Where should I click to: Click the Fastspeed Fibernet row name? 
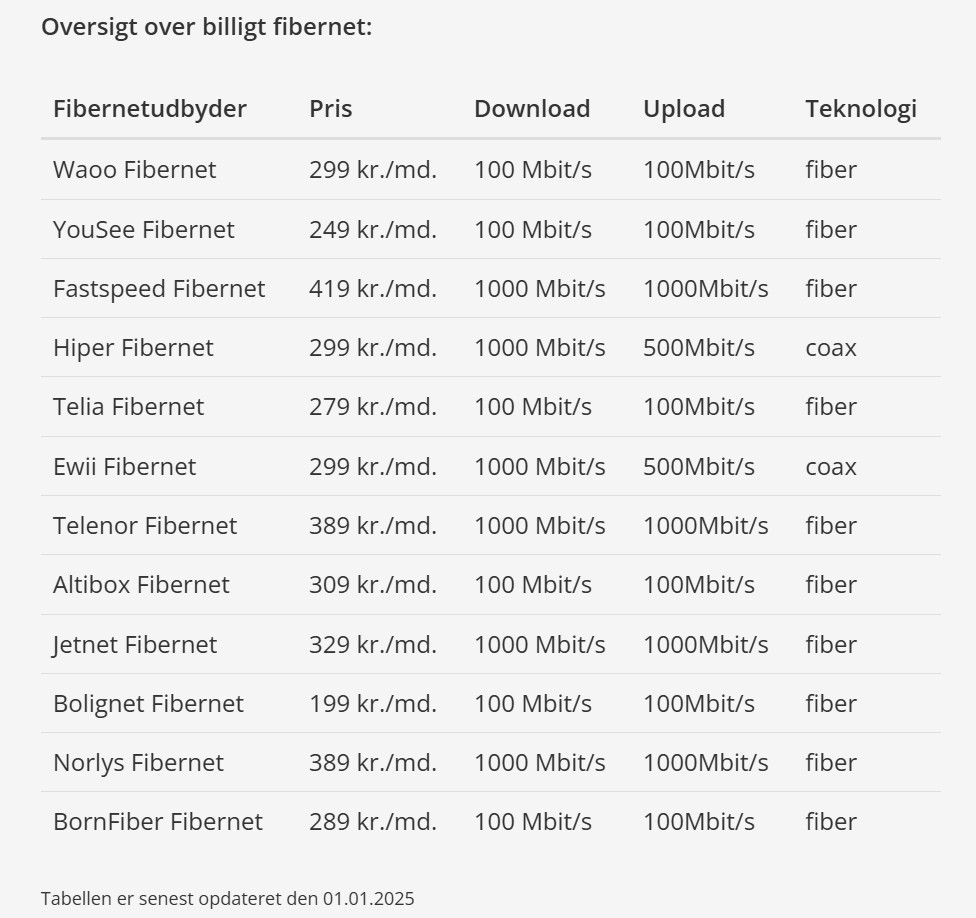[159, 289]
